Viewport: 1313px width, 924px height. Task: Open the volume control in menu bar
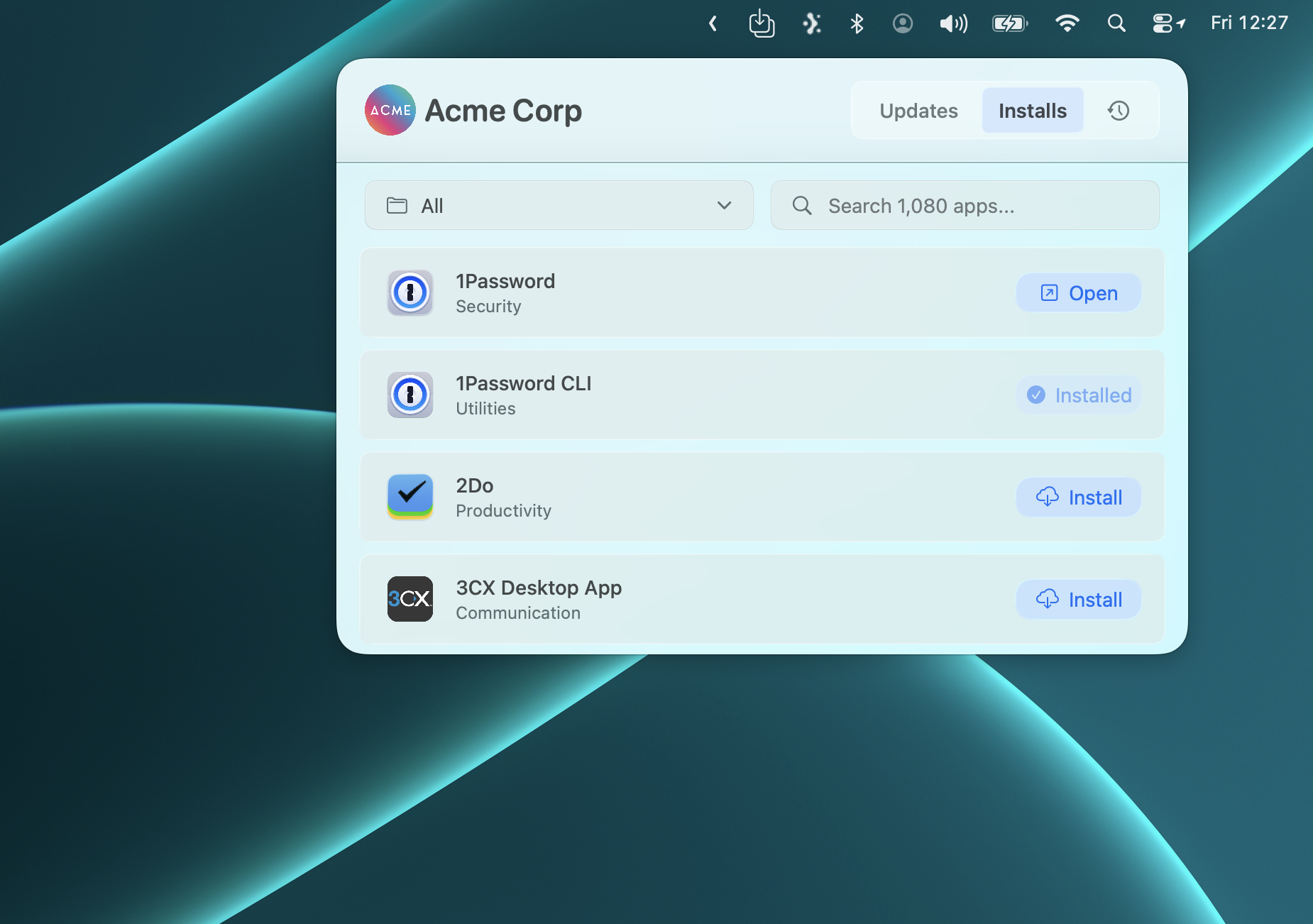[x=953, y=23]
